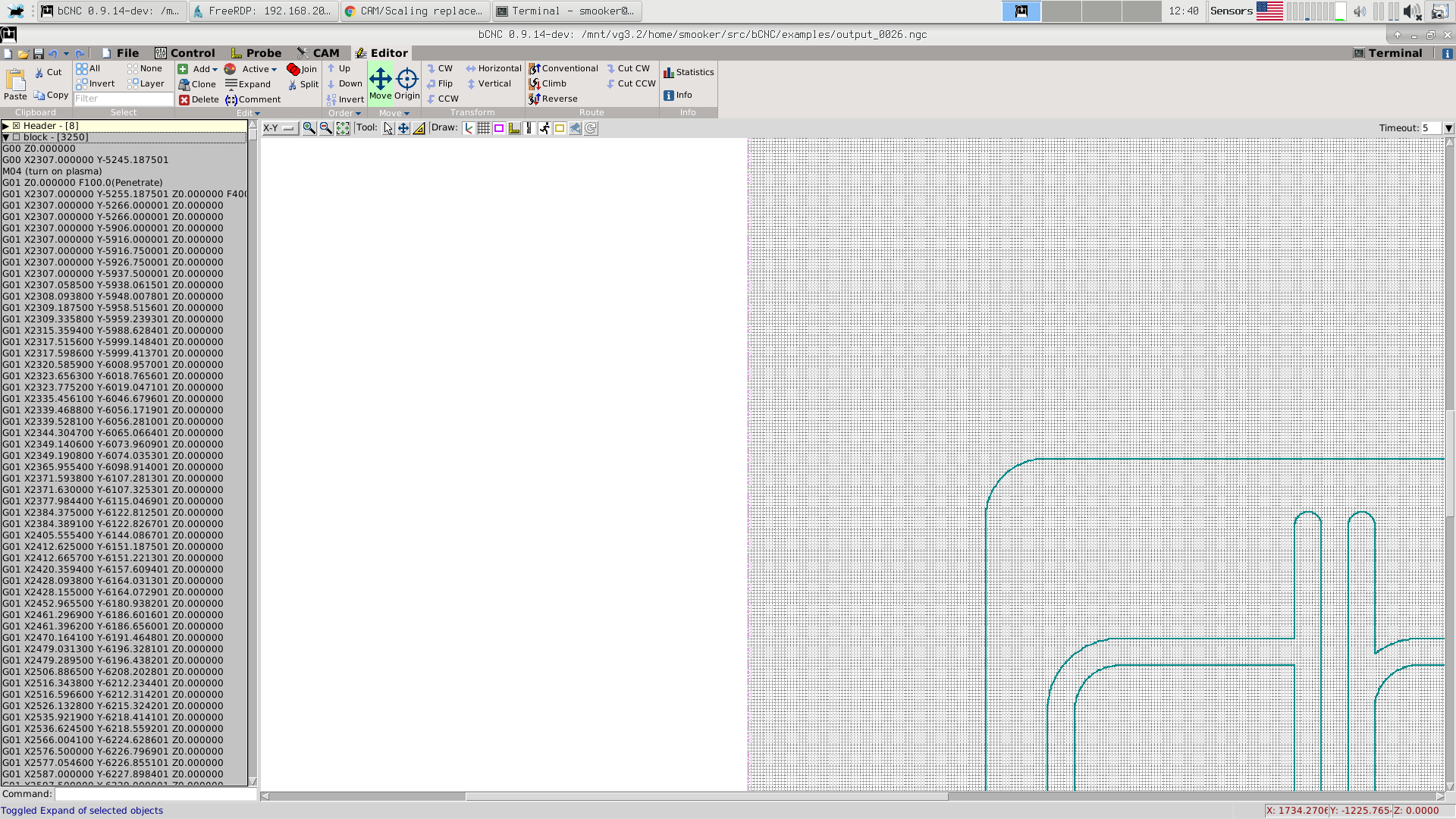Image resolution: width=1456 pixels, height=819 pixels.
Task: Toggle the Header block enable checkbox
Action: 16,126
